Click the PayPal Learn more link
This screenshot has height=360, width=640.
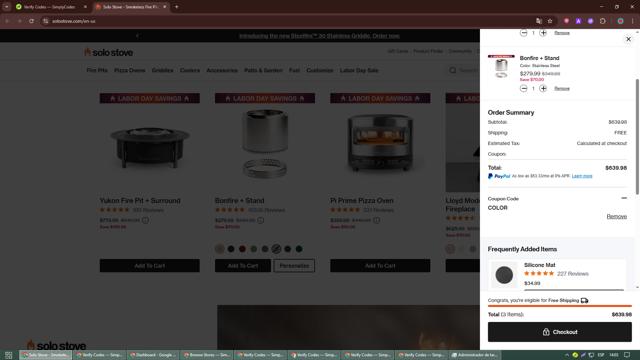click(x=582, y=176)
